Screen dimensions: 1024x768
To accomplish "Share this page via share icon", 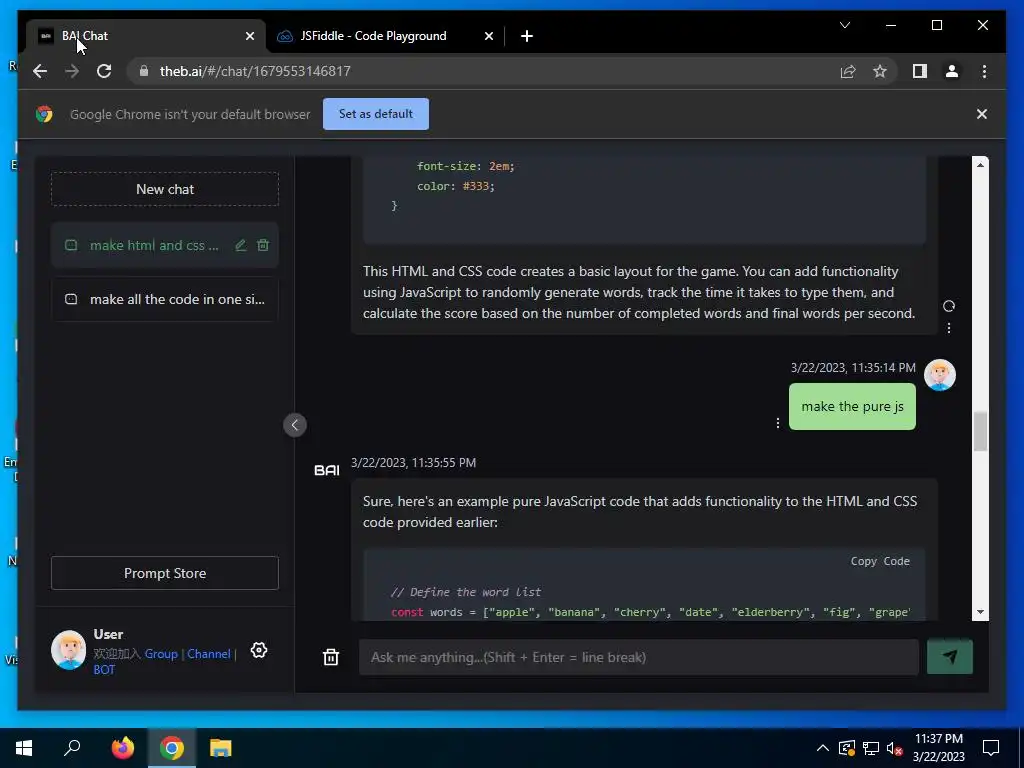I will [848, 71].
